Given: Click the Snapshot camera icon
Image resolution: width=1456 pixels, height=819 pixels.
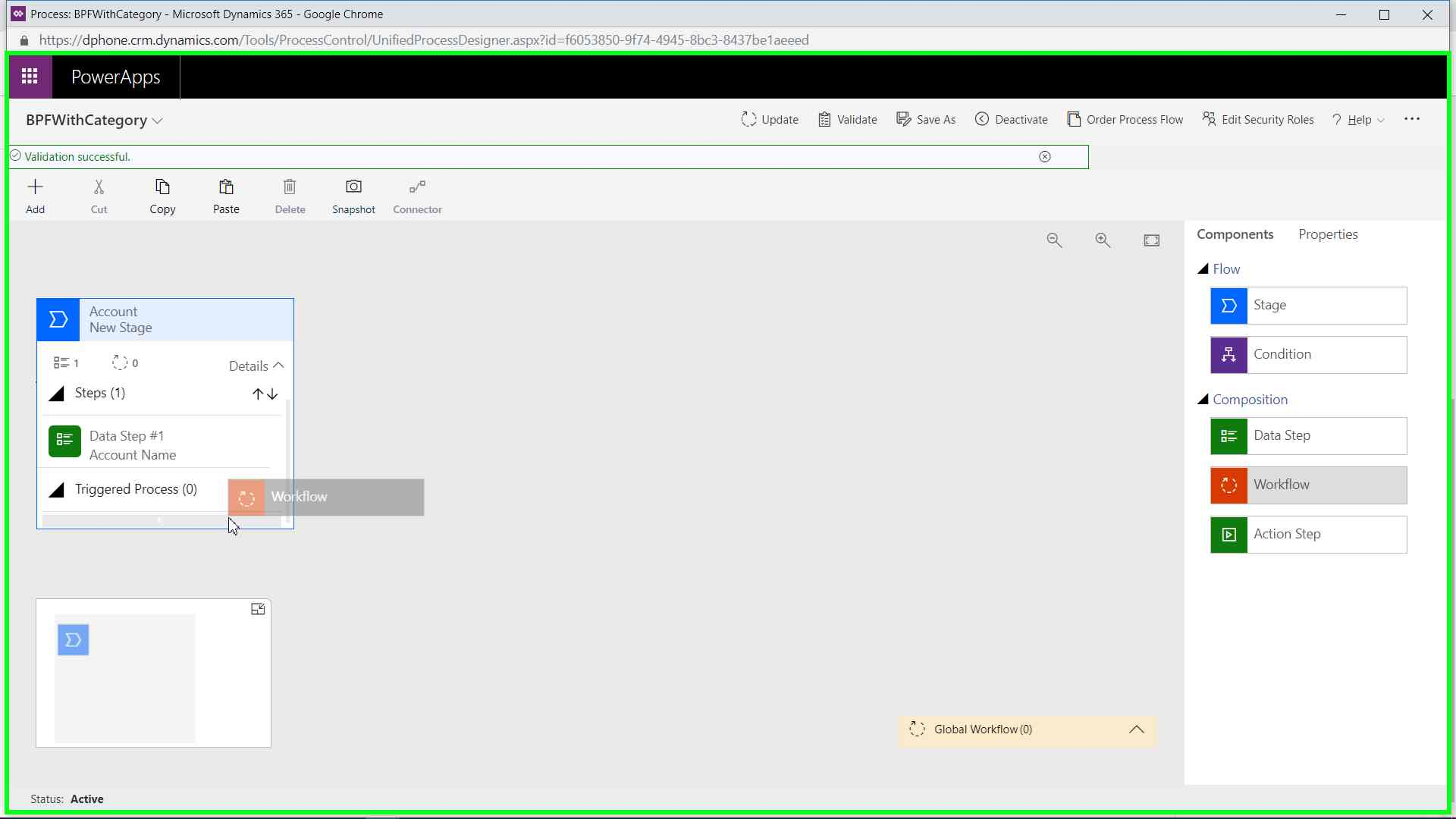Looking at the screenshot, I should [353, 187].
